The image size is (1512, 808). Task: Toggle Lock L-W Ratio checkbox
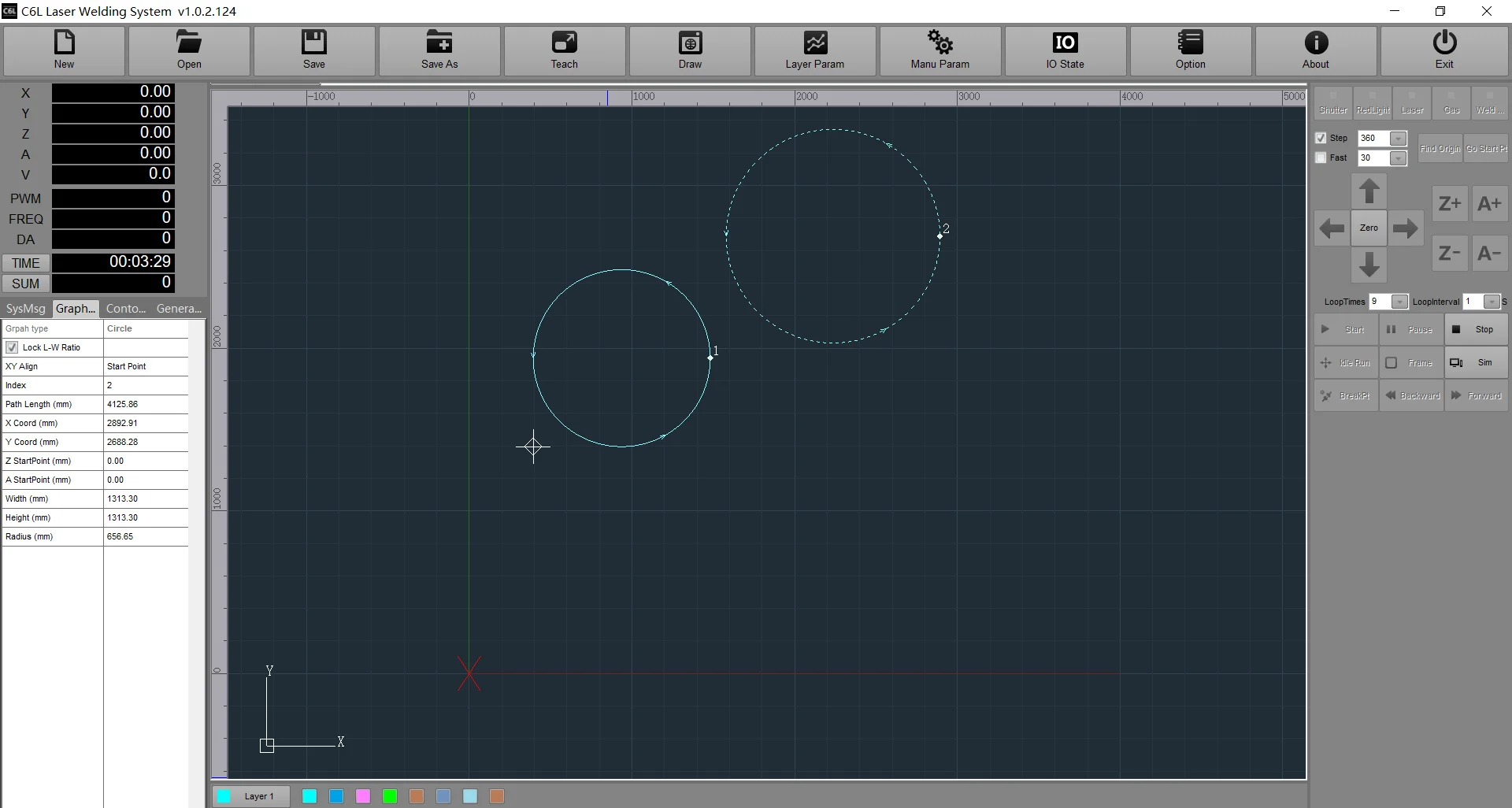point(12,347)
